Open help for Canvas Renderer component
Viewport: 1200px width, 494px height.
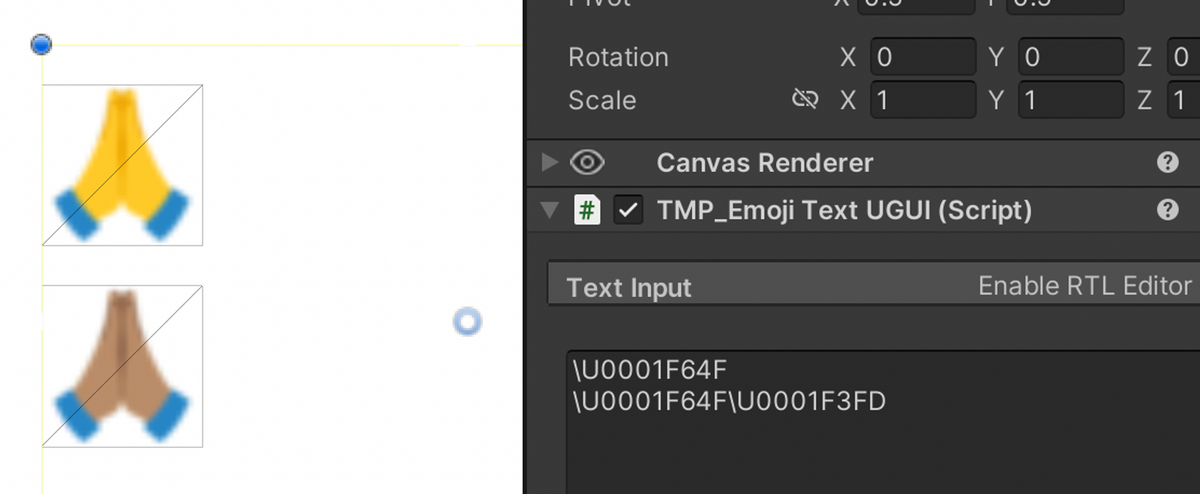(x=1167, y=162)
